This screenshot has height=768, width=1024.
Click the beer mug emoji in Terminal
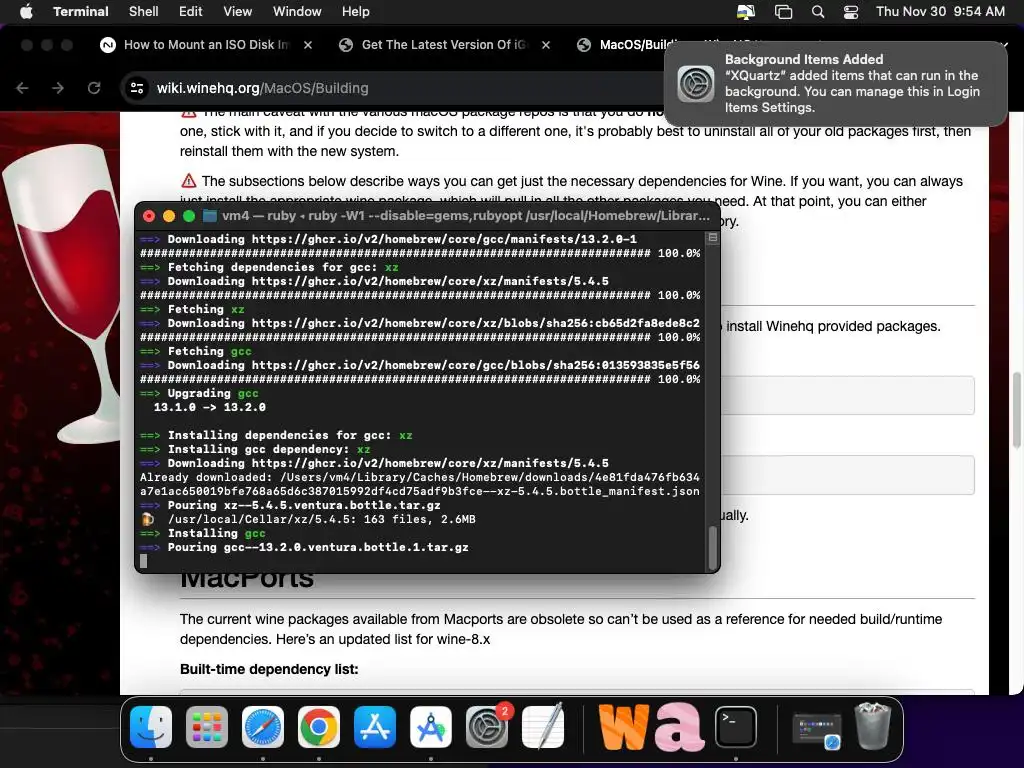click(148, 519)
